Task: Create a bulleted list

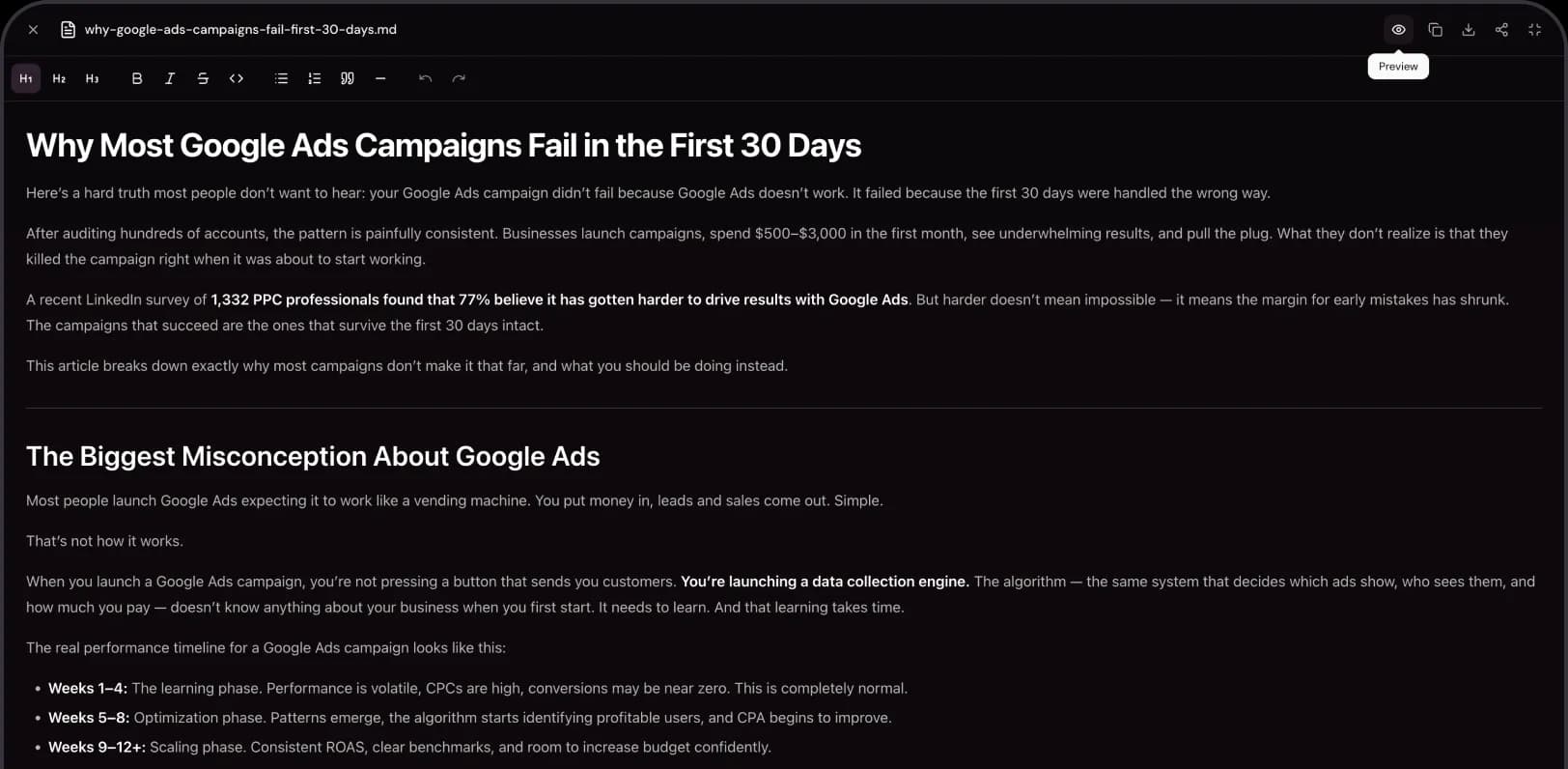Action: 281,78
